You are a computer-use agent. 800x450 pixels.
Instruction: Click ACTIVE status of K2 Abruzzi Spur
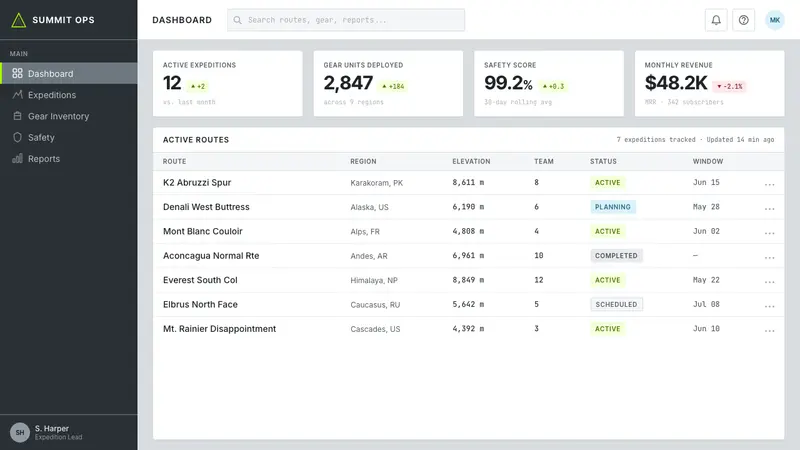point(608,183)
